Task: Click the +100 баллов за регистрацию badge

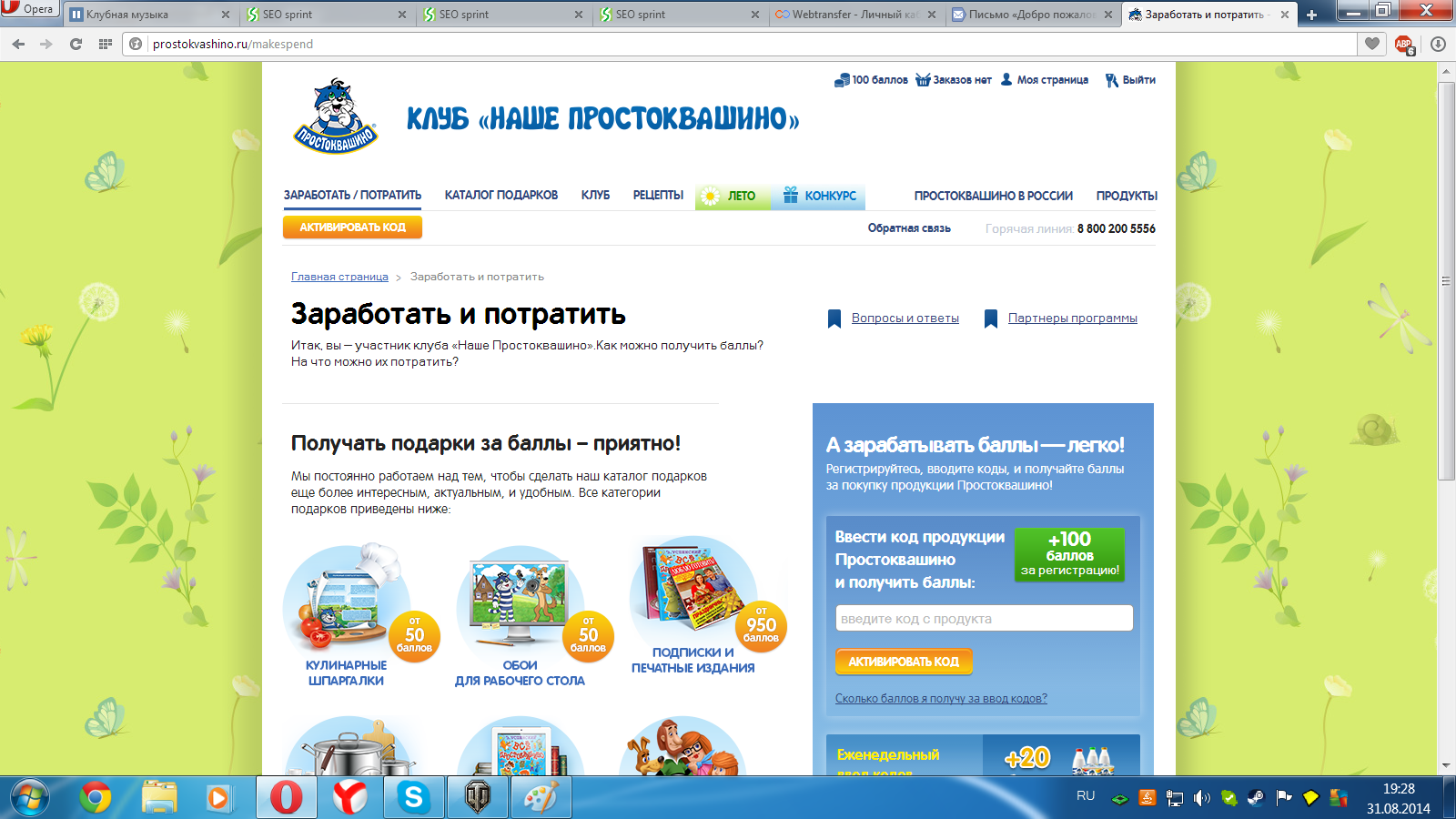Action: [1070, 554]
